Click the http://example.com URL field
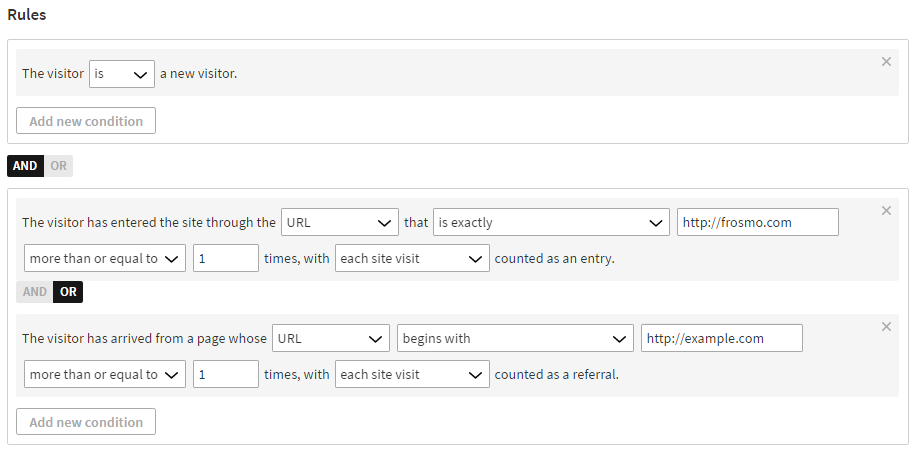Viewport: 916px width, 451px height. 721,339
